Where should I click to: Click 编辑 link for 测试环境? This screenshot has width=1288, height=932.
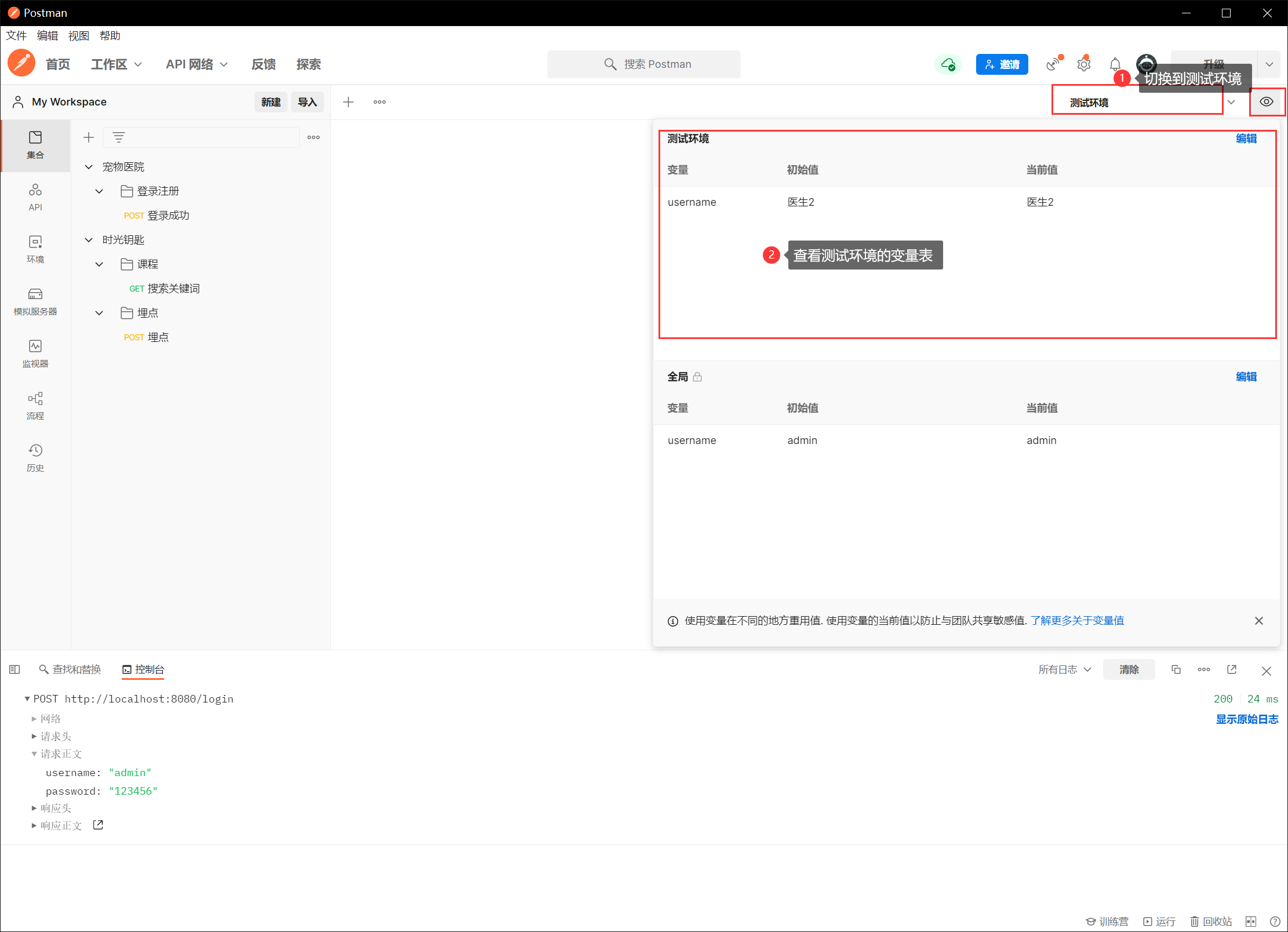coord(1246,139)
